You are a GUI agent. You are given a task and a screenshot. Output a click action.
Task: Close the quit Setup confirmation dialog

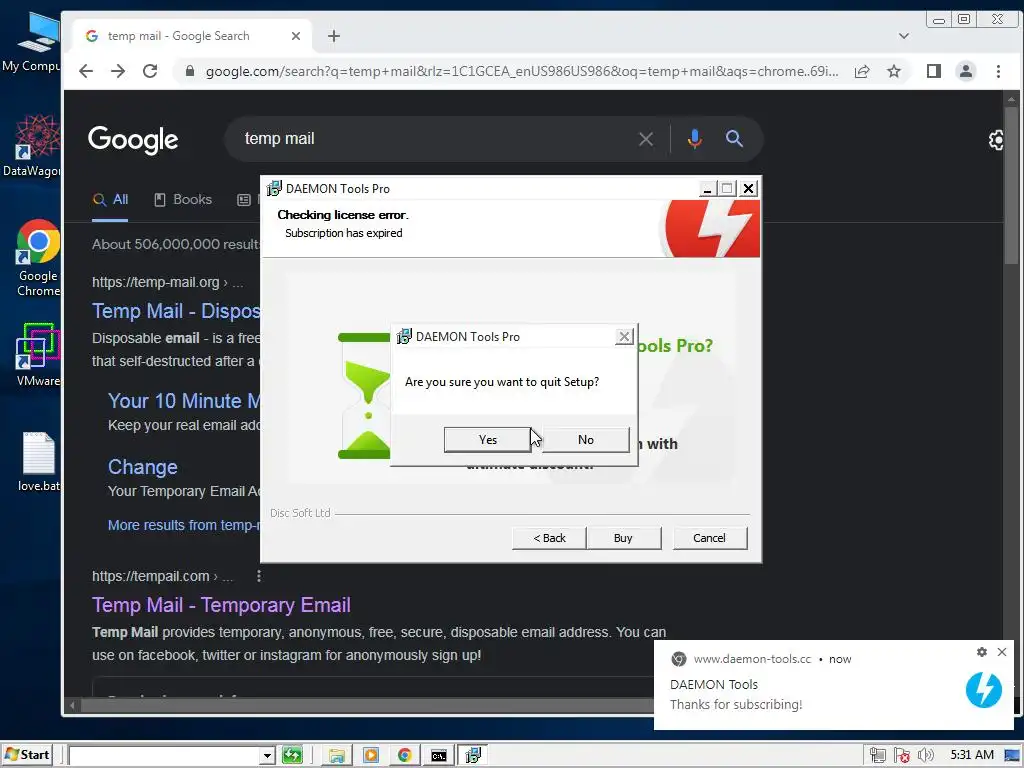[624, 336]
